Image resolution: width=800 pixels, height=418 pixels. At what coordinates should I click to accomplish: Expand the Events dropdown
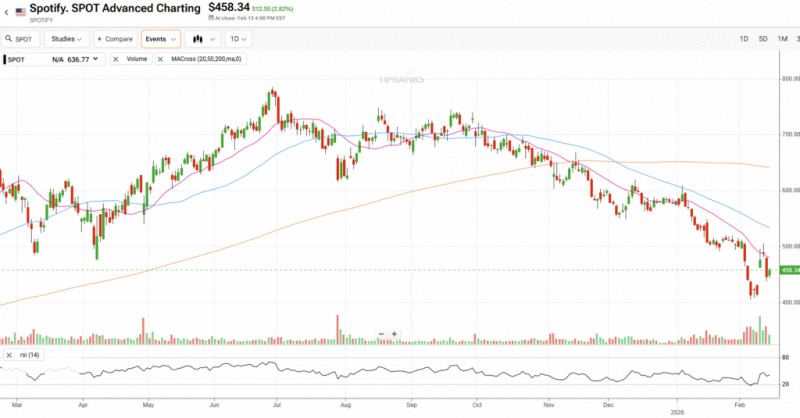click(x=160, y=39)
